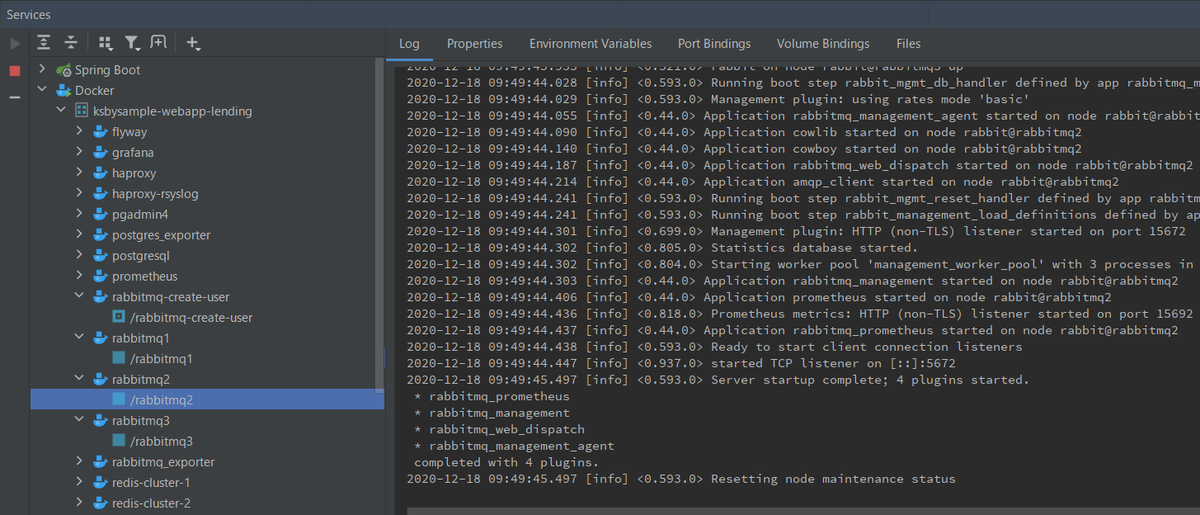
Task: Collapse ksbysample-webapp-lending compose node
Action: [x=61, y=111]
